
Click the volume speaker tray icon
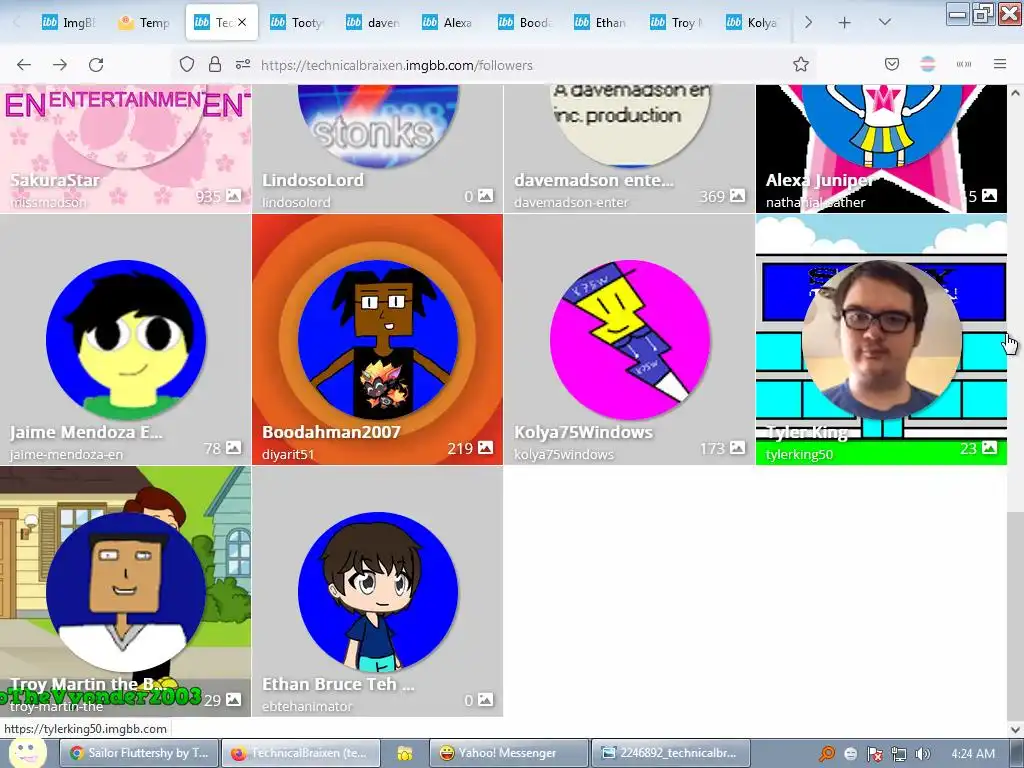[923, 754]
